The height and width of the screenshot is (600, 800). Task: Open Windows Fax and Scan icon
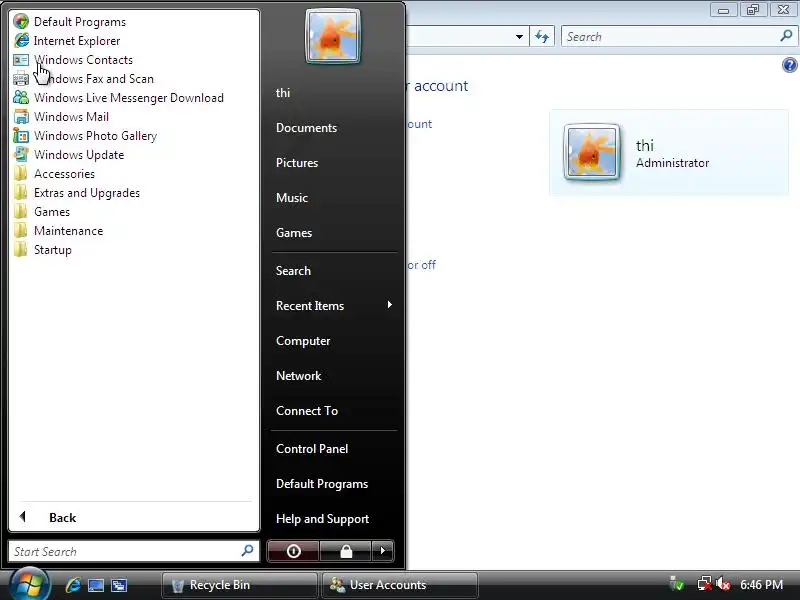click(21, 79)
